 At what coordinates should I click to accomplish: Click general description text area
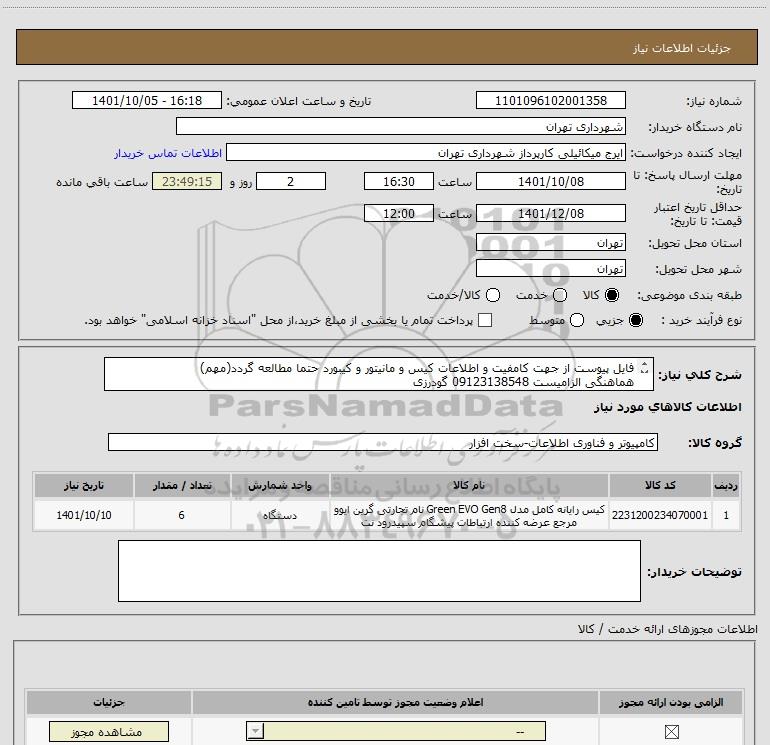(x=379, y=374)
